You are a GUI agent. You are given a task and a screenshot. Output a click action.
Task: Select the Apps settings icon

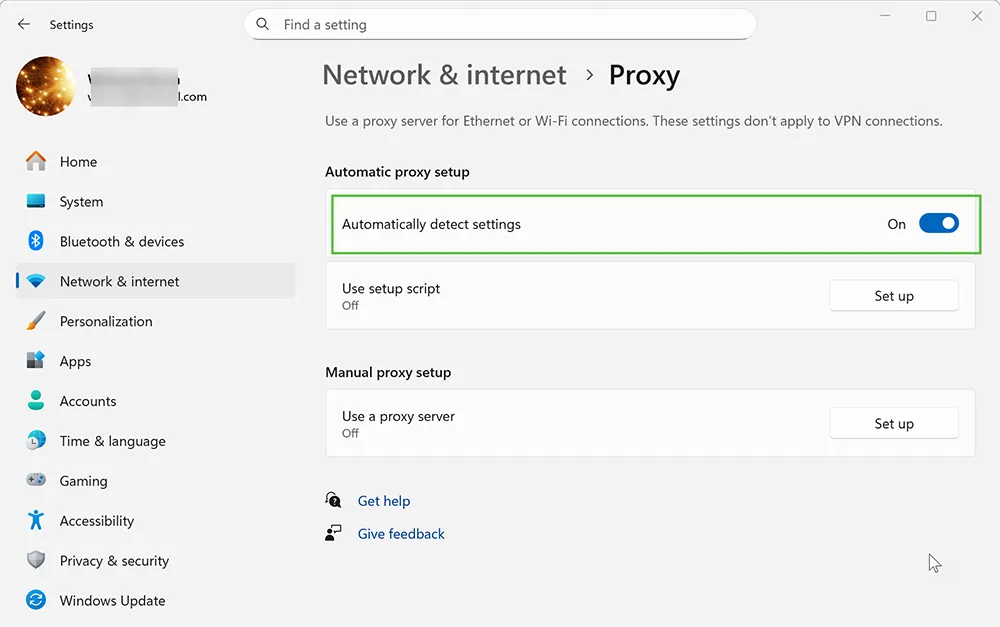tap(35, 361)
